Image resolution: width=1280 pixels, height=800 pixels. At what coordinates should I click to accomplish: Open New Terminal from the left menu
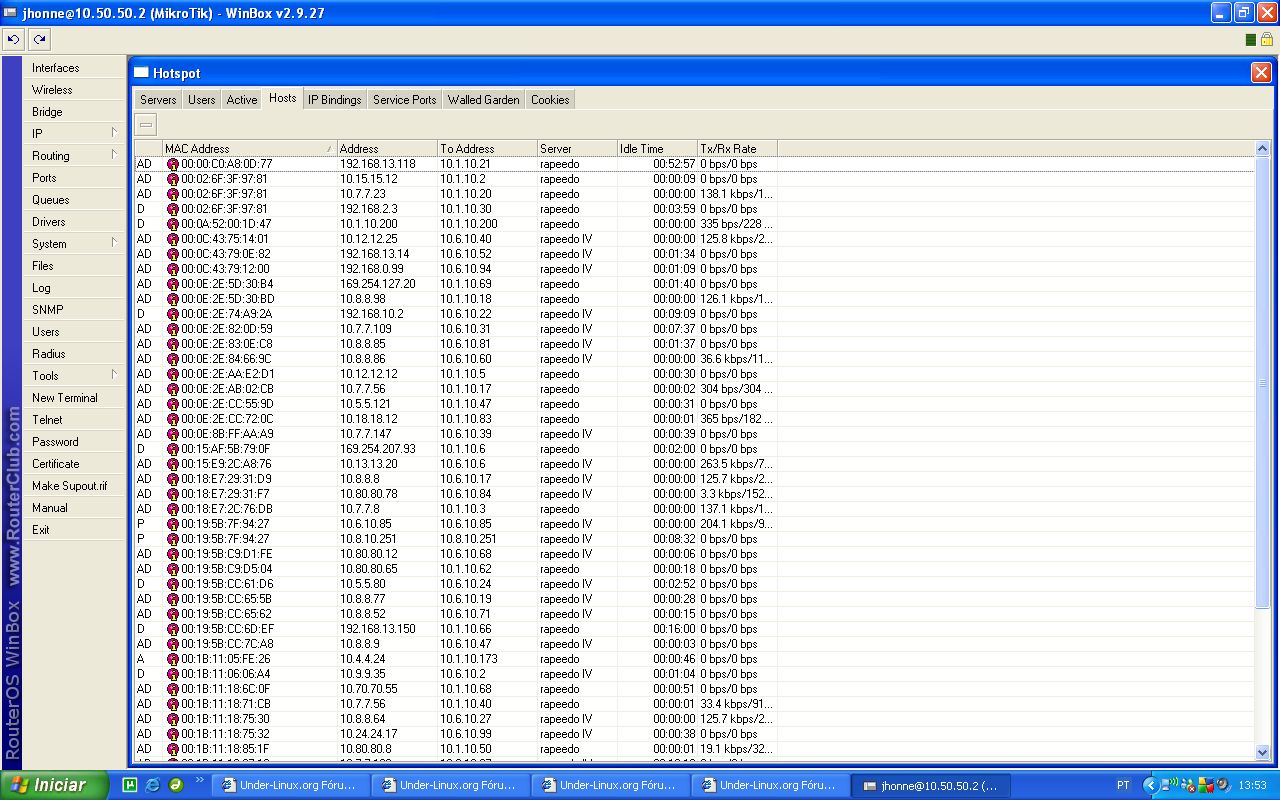click(75, 398)
